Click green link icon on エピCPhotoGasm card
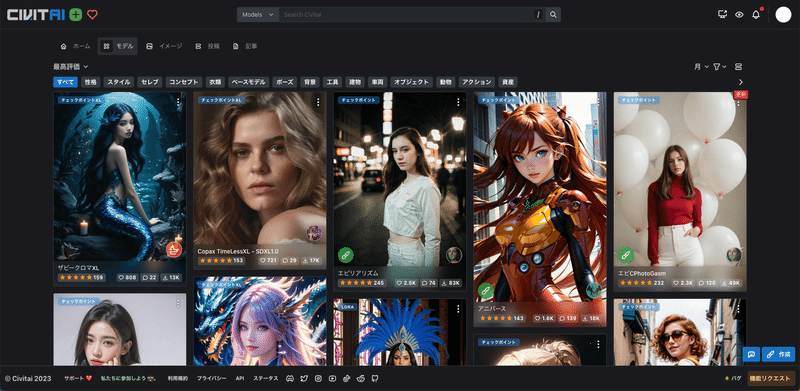The width and height of the screenshot is (800, 391). pyautogui.click(x=626, y=255)
